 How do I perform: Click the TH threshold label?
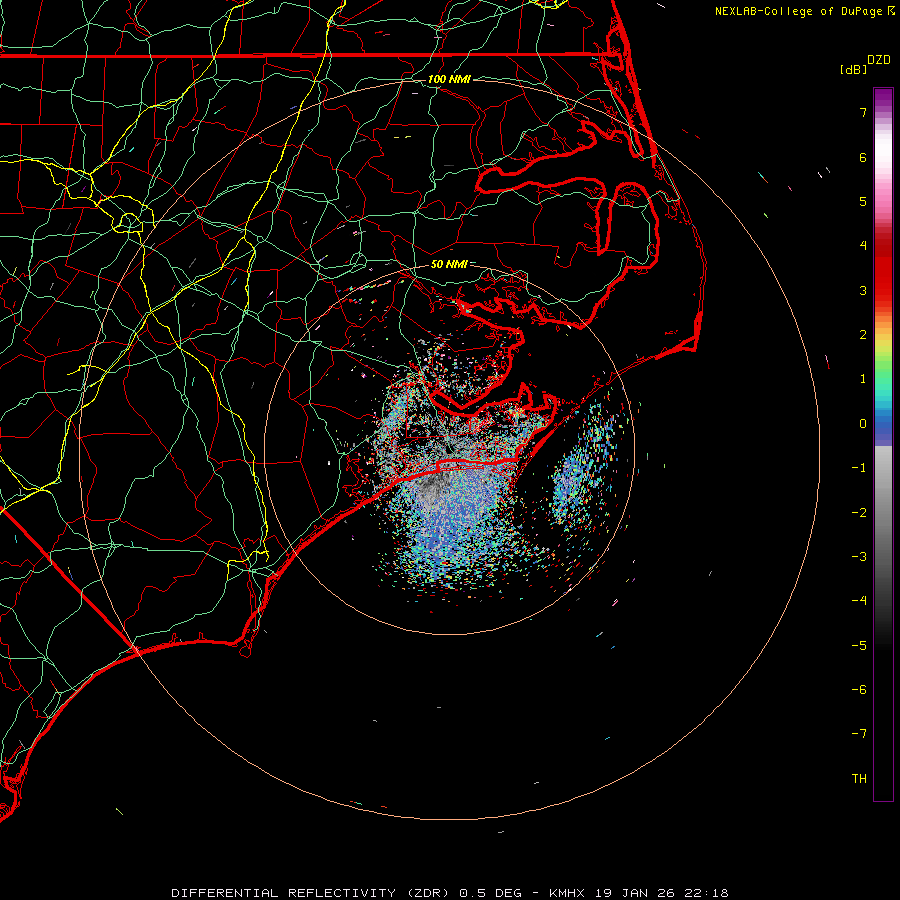[x=859, y=779]
